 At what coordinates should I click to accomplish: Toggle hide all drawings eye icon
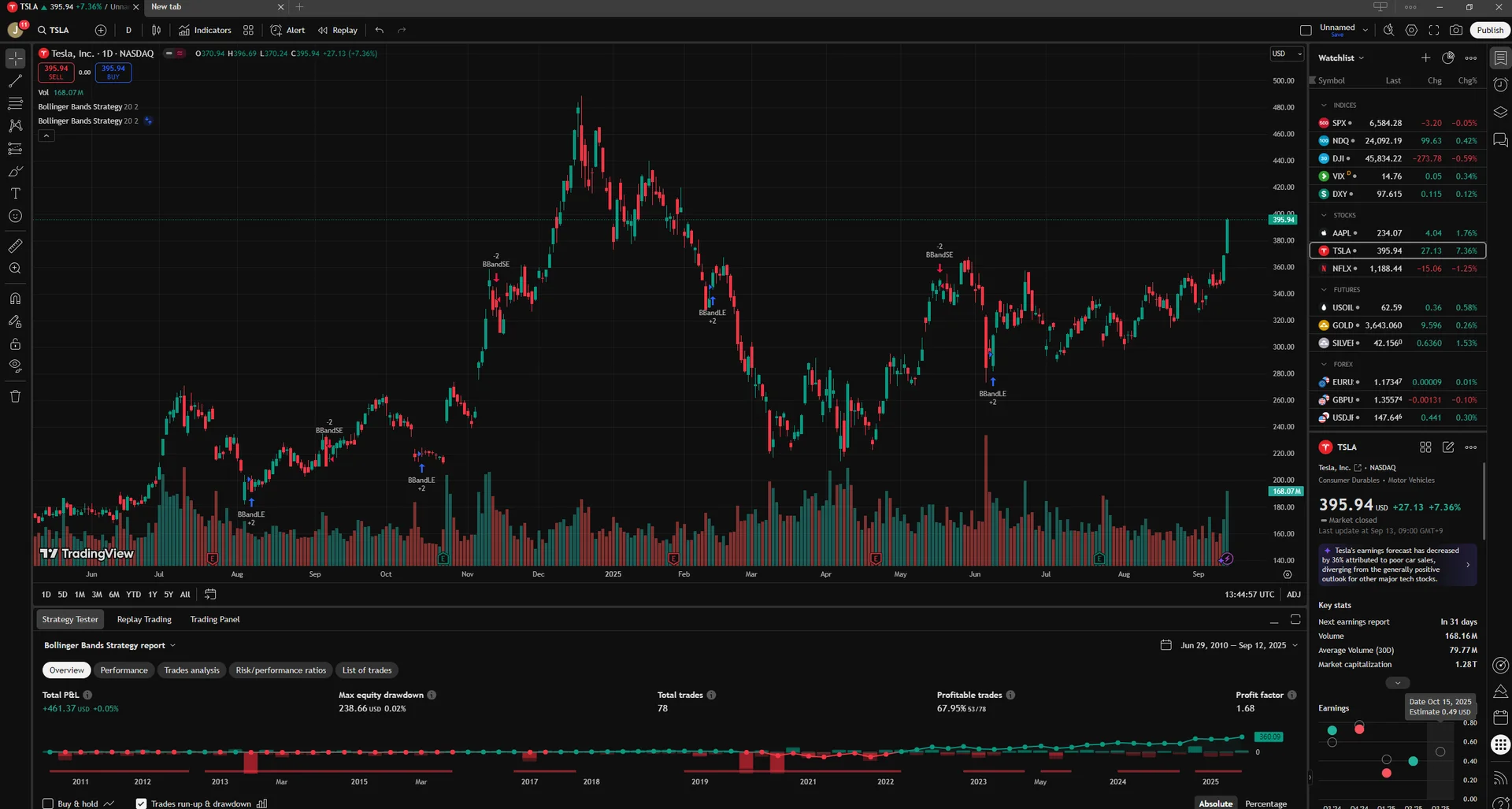click(15, 366)
